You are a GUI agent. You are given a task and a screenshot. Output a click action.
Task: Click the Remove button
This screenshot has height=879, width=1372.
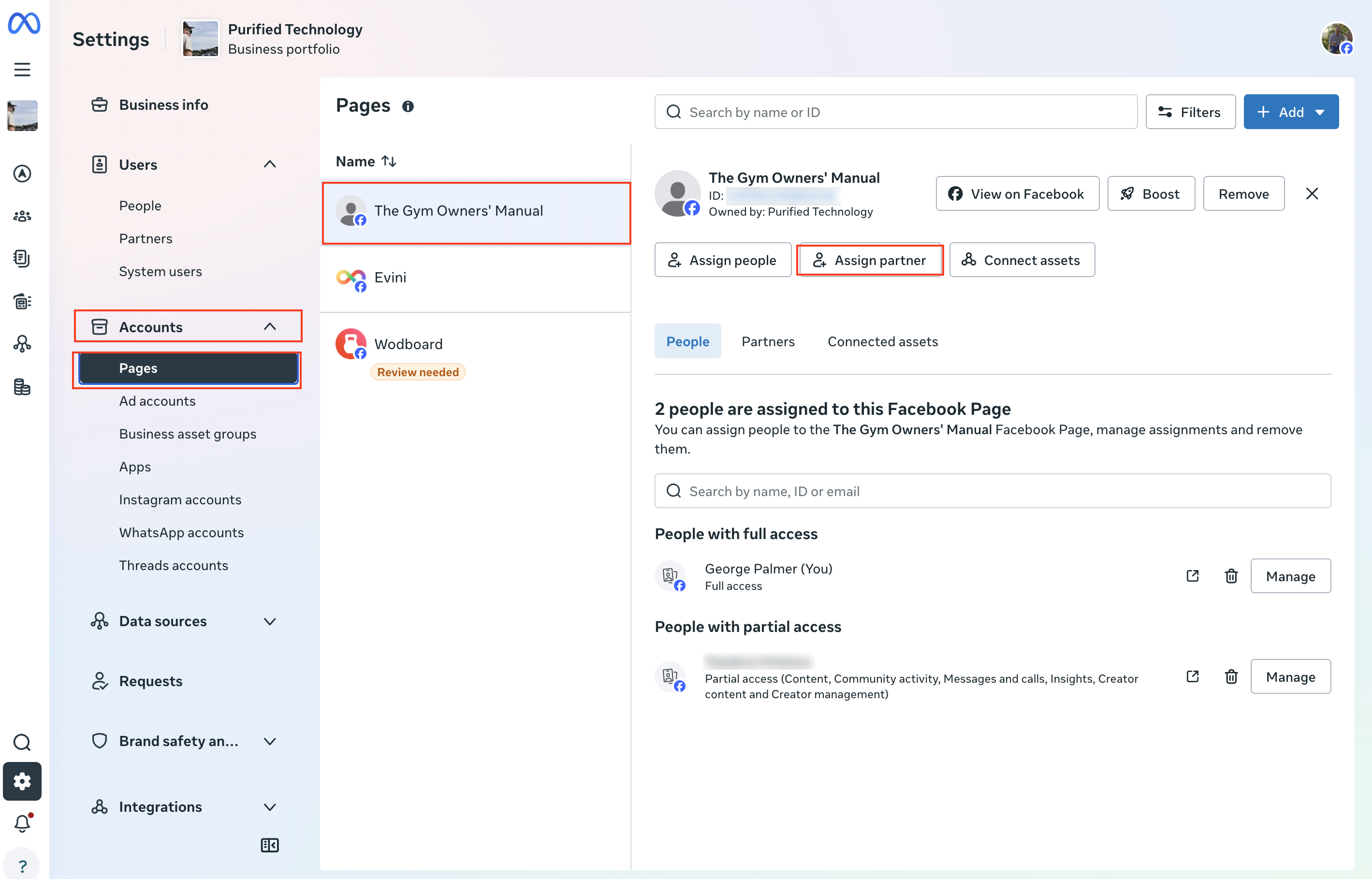pyautogui.click(x=1243, y=193)
